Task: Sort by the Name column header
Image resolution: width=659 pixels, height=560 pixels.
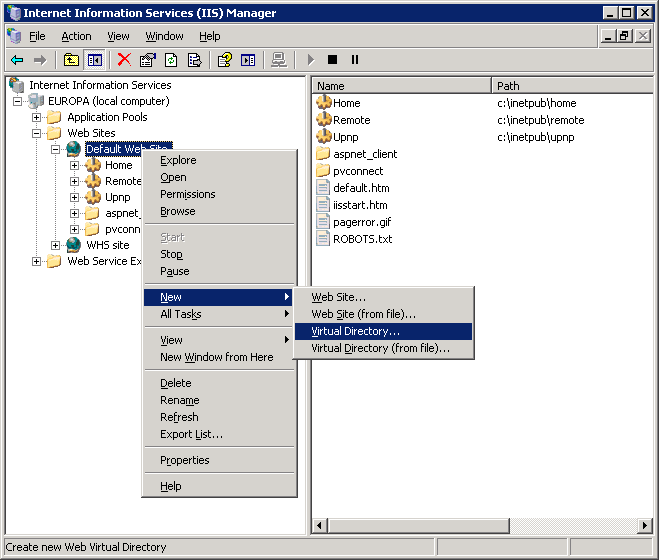Action: pos(401,86)
